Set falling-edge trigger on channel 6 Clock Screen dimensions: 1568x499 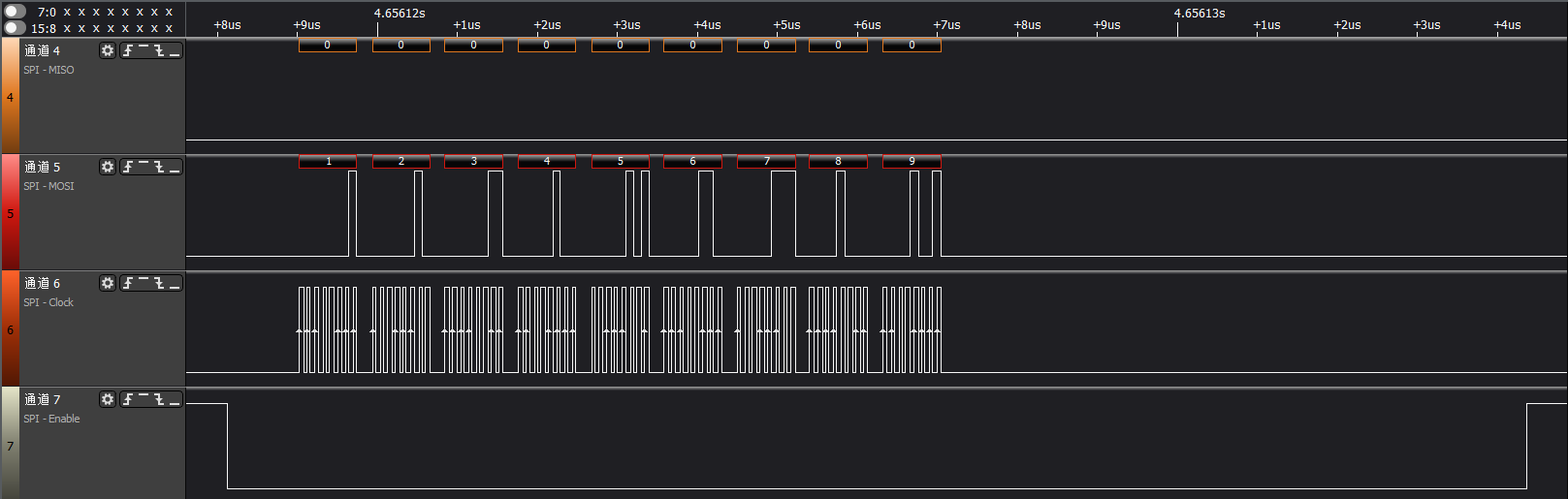(x=159, y=283)
